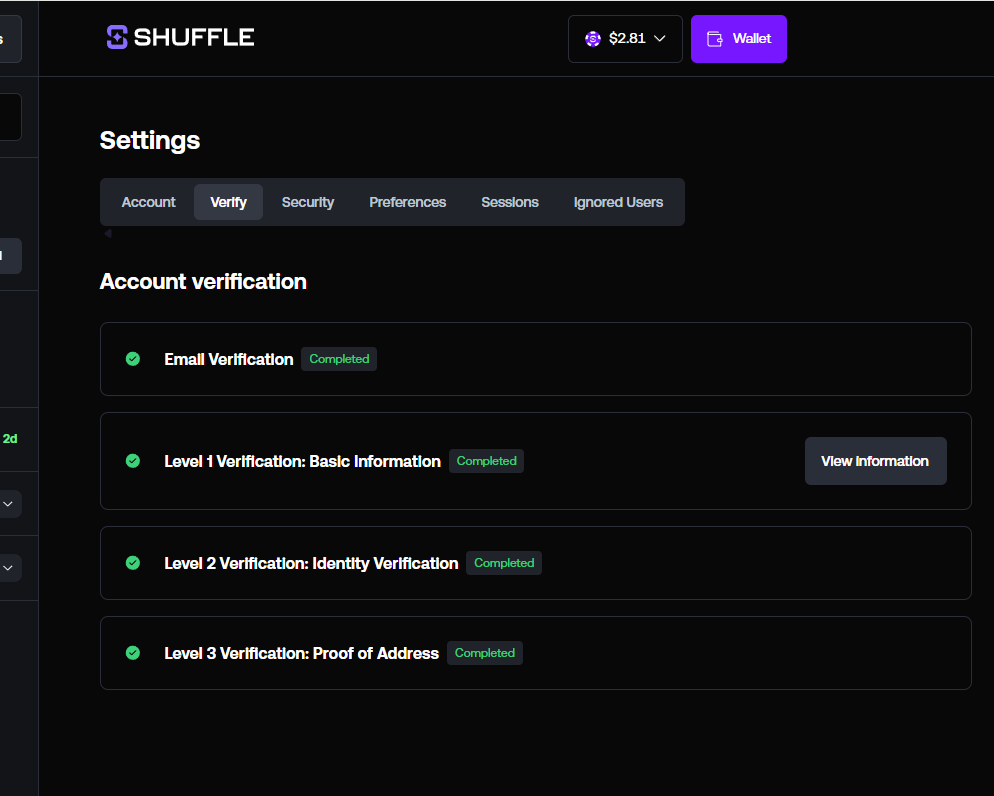Viewport: 994px width, 796px height.
Task: Click the green checkmark for Level 1 Verification
Action: (x=133, y=461)
